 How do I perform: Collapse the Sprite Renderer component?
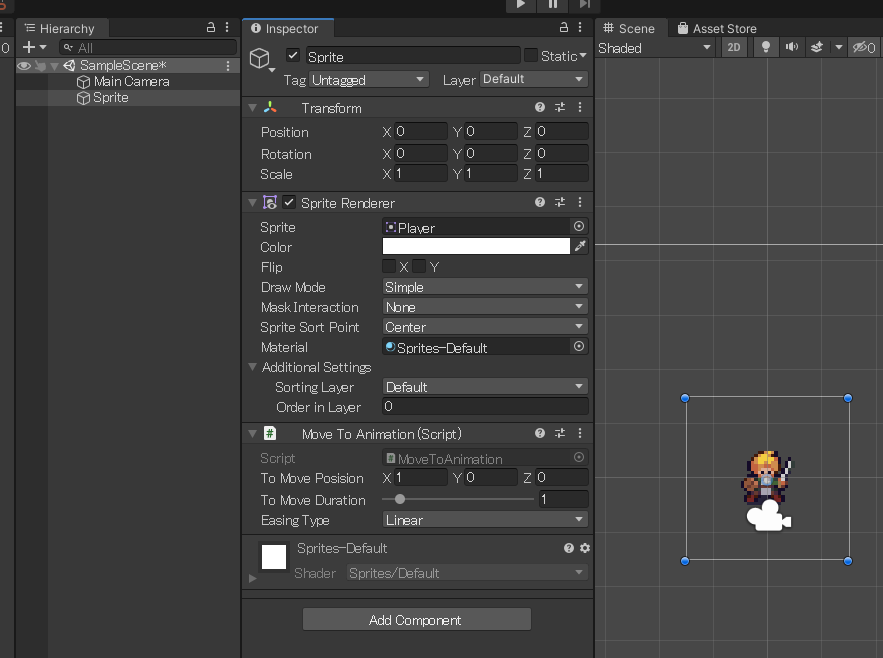tap(252, 202)
